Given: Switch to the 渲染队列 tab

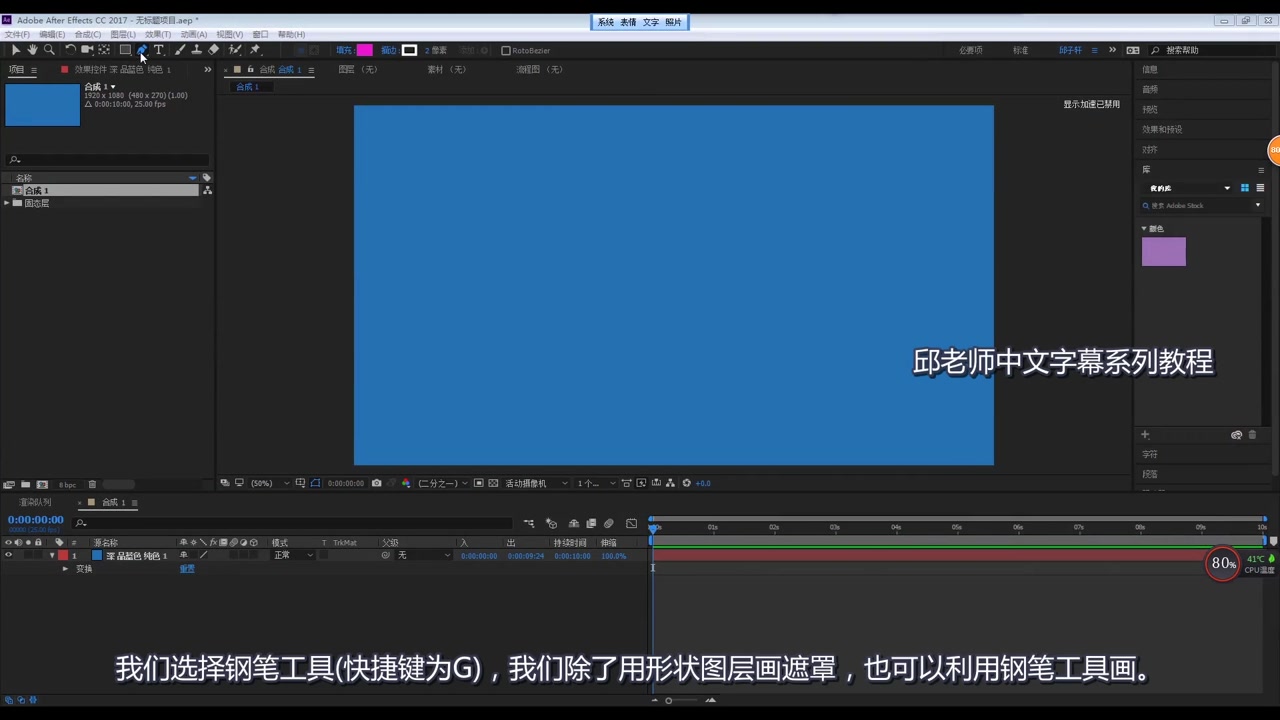Looking at the screenshot, I should pyautogui.click(x=36, y=502).
